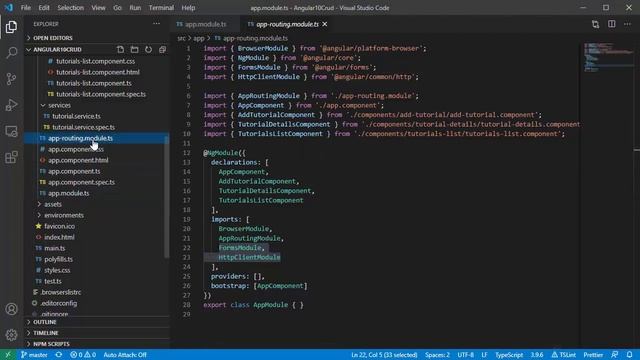
Task: Open tutorials-list.component.html file
Action: pos(96,72)
